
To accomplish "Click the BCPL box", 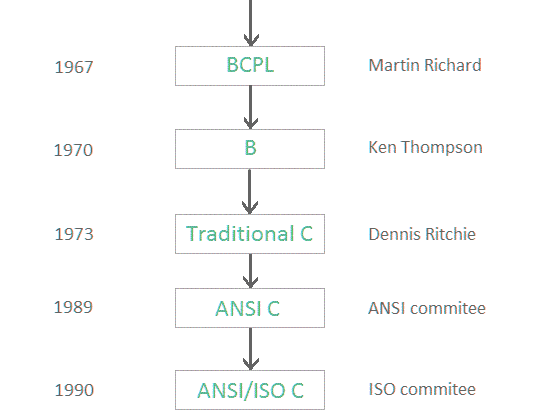I will click(250, 66).
